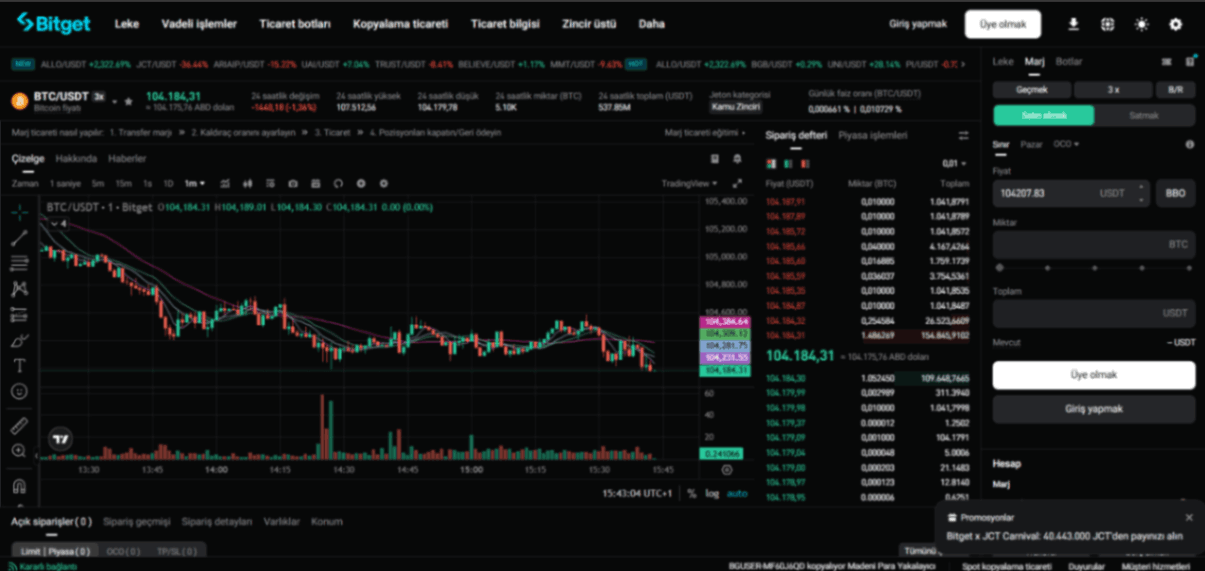Open the language and region grid icon
The width and height of the screenshot is (1205, 571).
[x=1107, y=24]
